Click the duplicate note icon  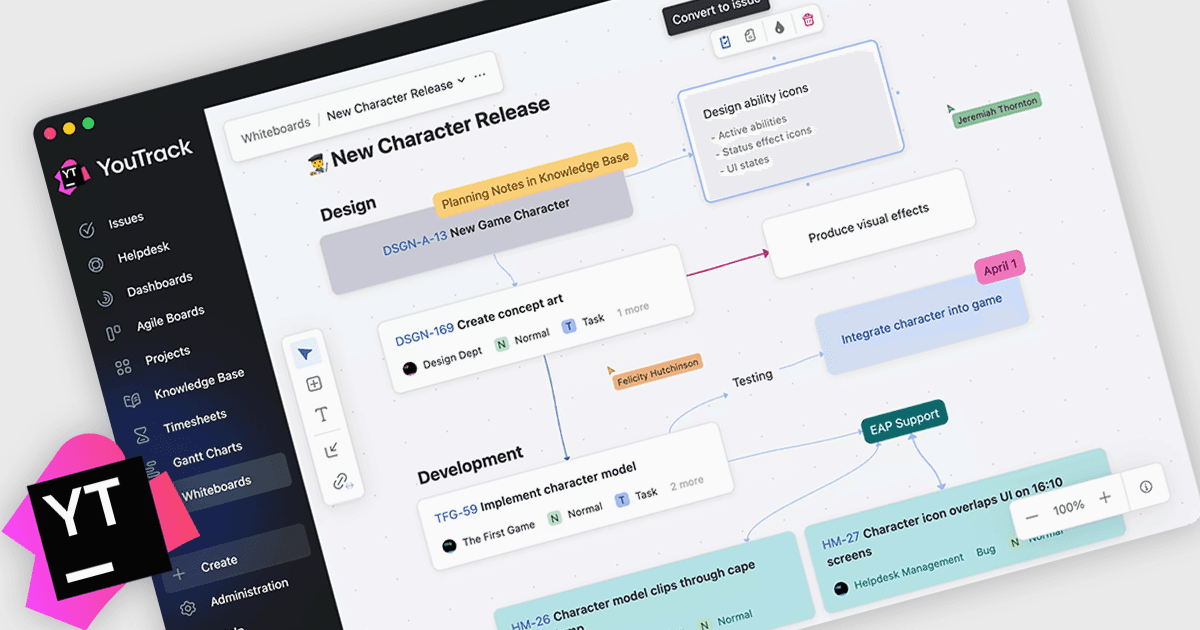pyautogui.click(x=750, y=36)
